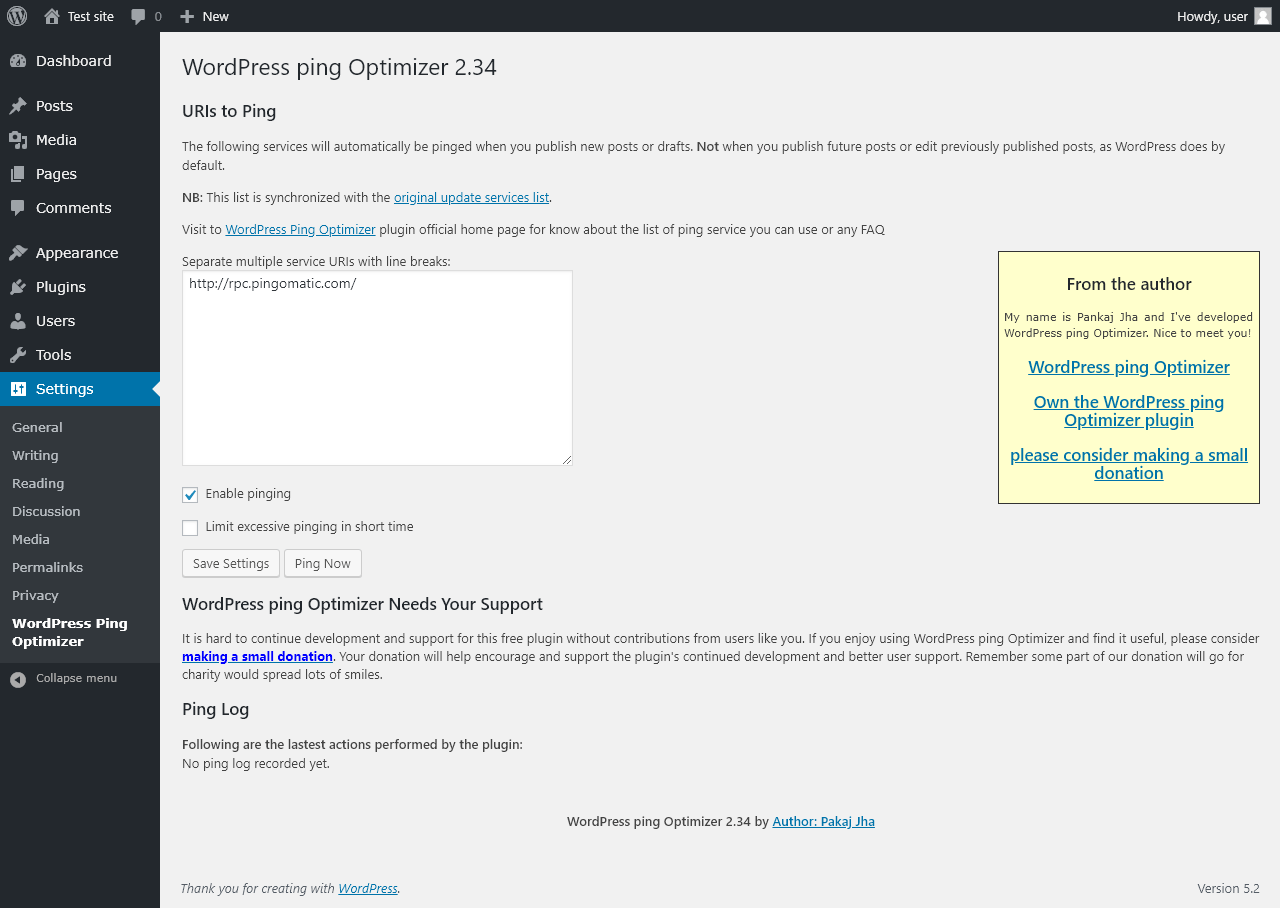Open the comments bubble icon in admin bar
The image size is (1280, 908).
pyautogui.click(x=138, y=16)
